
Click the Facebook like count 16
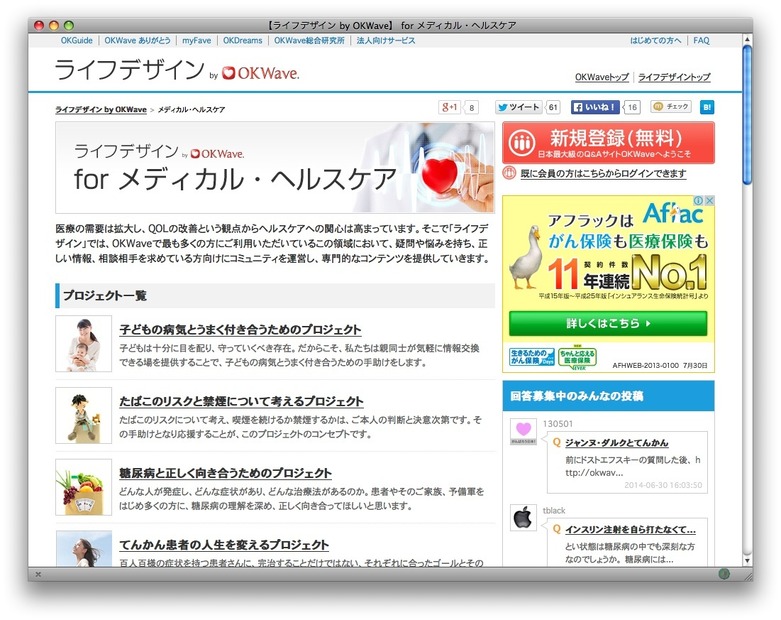(x=632, y=108)
